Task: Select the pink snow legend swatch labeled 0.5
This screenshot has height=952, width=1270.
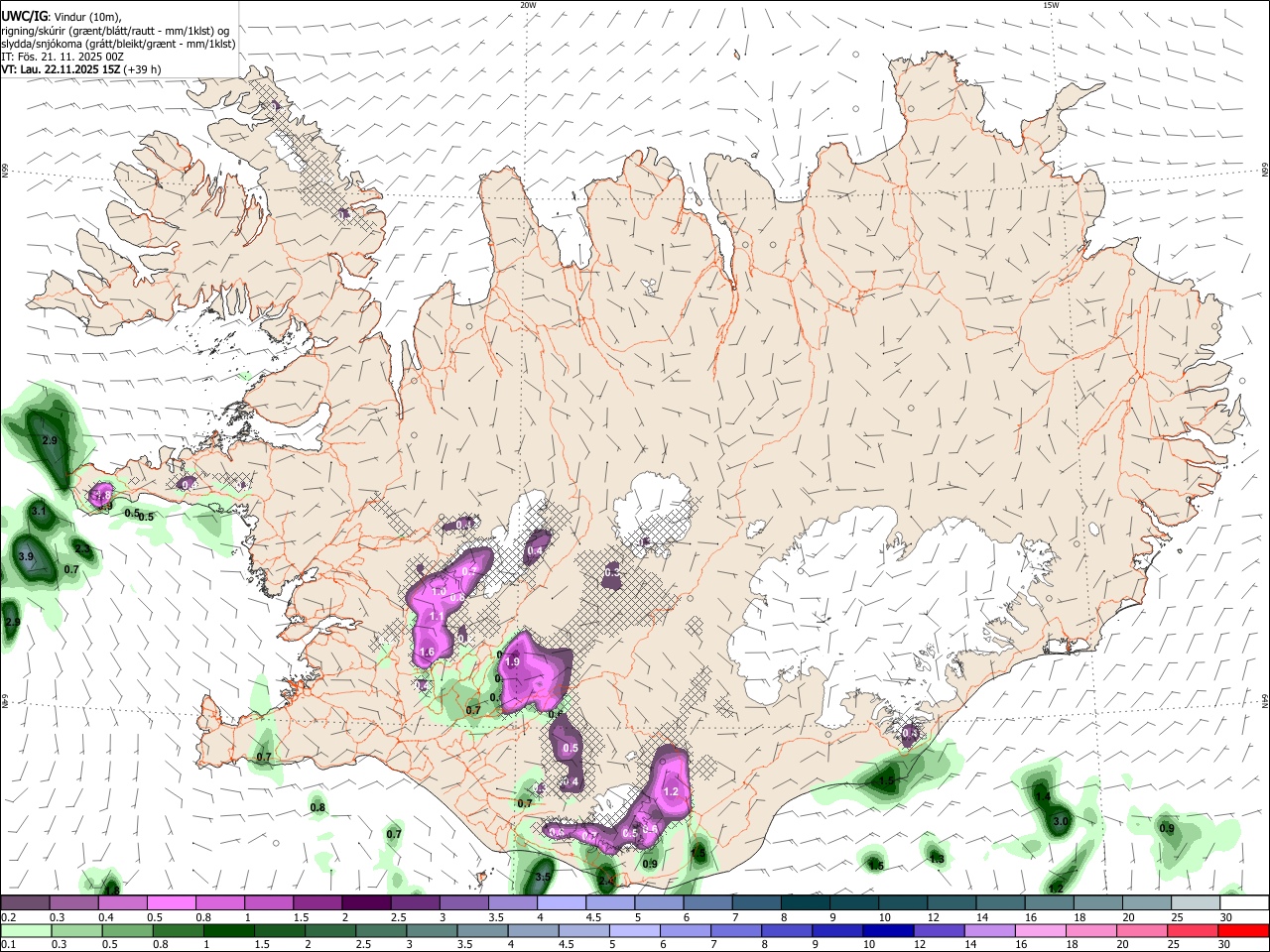Action: 171,902
